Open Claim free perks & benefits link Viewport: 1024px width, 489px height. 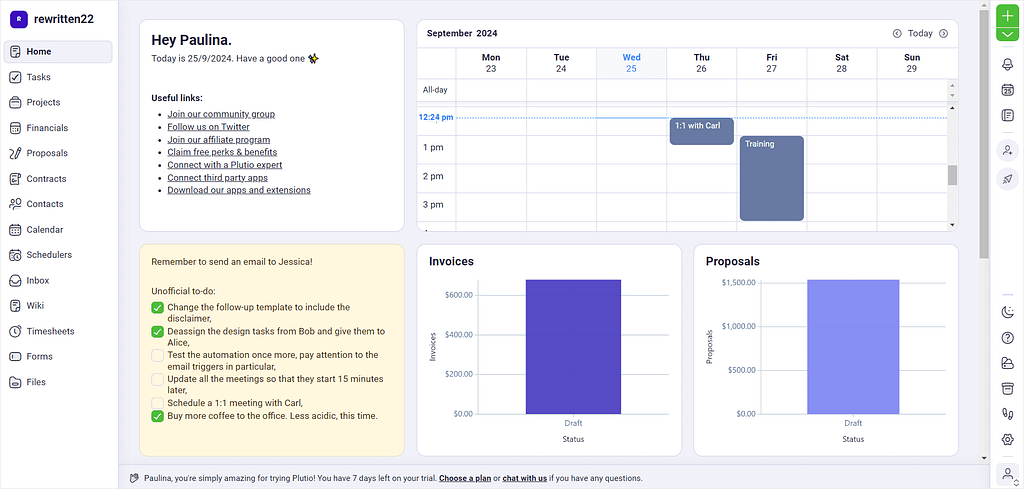pyautogui.click(x=222, y=152)
